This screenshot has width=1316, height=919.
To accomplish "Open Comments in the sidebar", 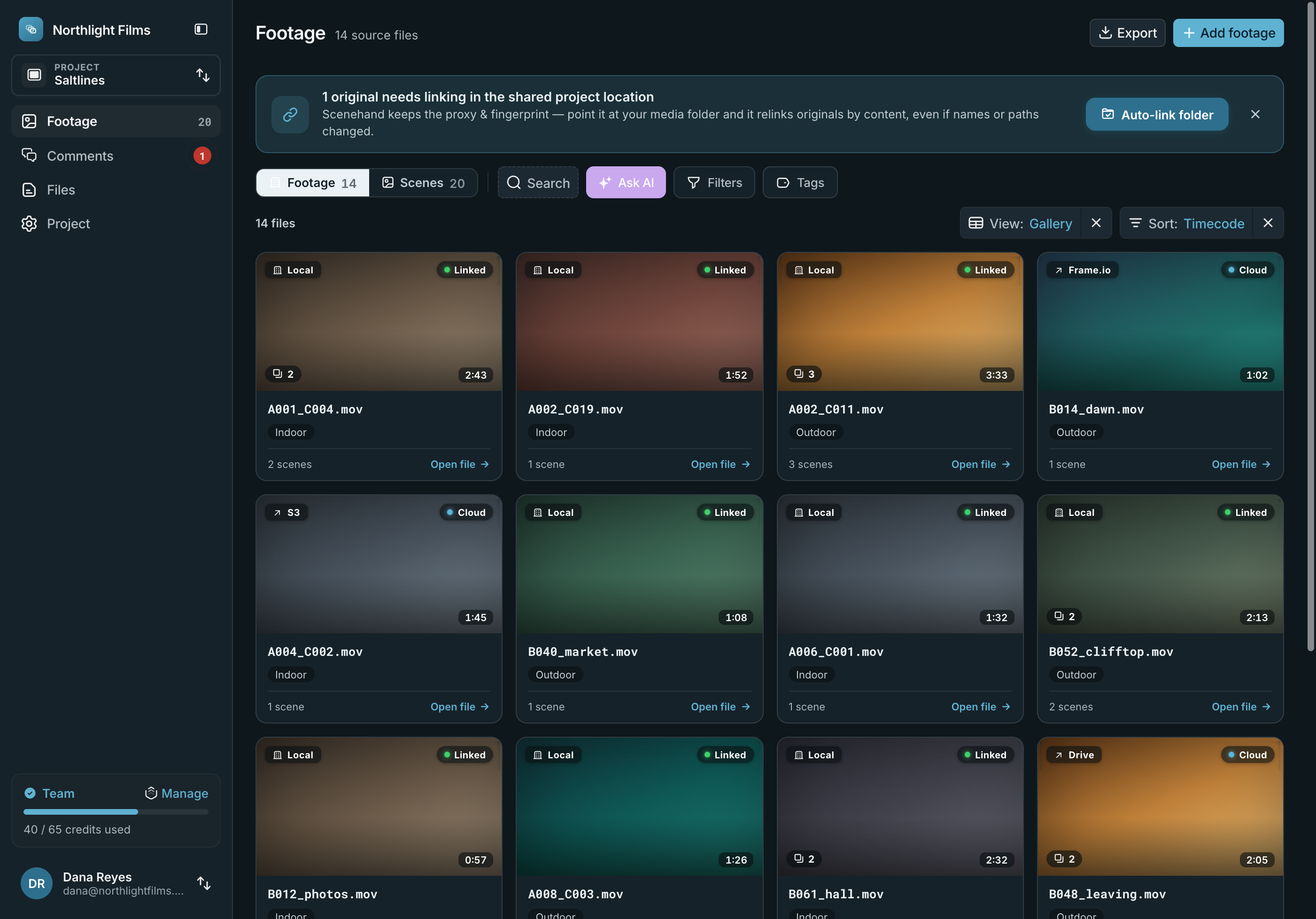I will point(116,156).
